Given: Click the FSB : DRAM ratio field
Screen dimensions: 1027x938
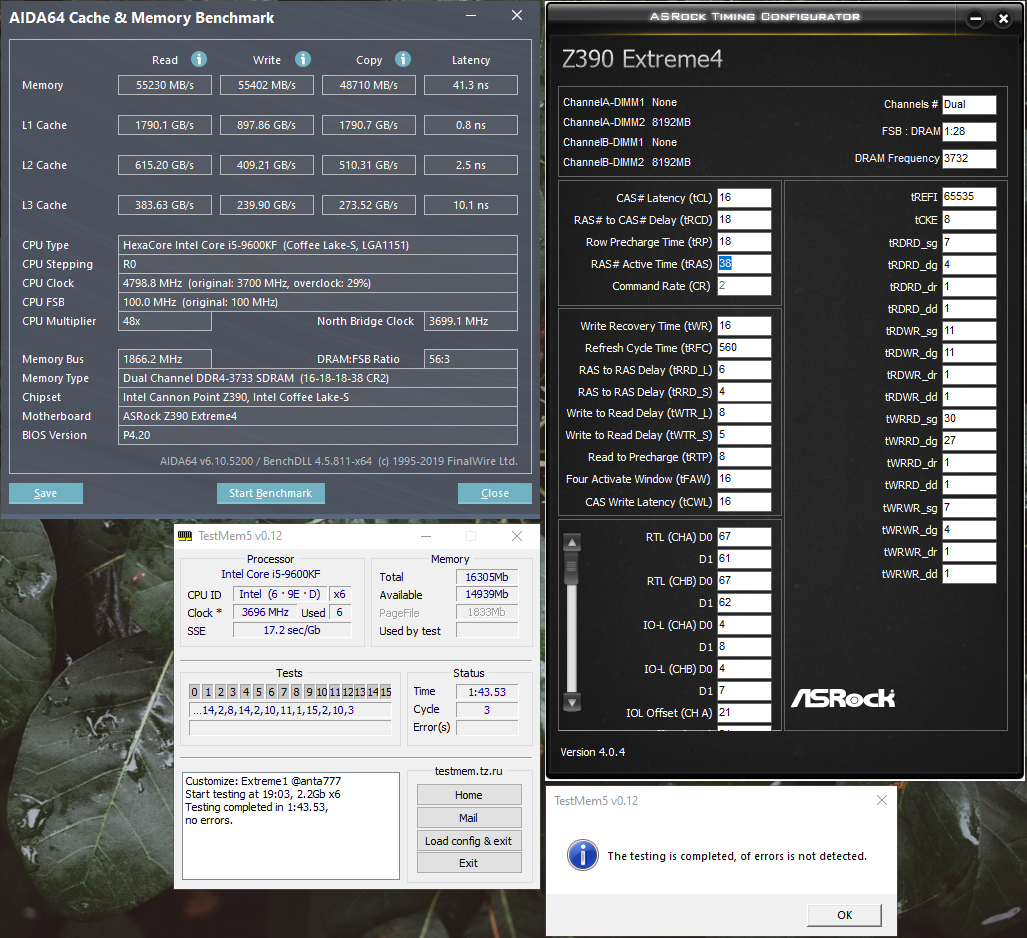Looking at the screenshot, I should [969, 132].
